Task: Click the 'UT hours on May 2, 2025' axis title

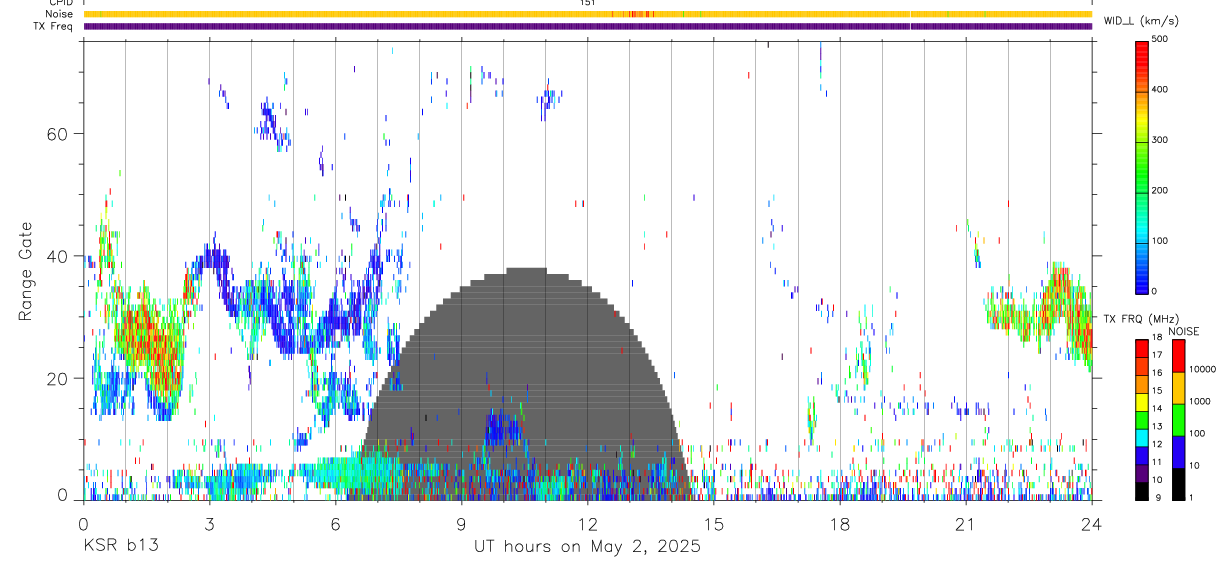Action: (587, 547)
